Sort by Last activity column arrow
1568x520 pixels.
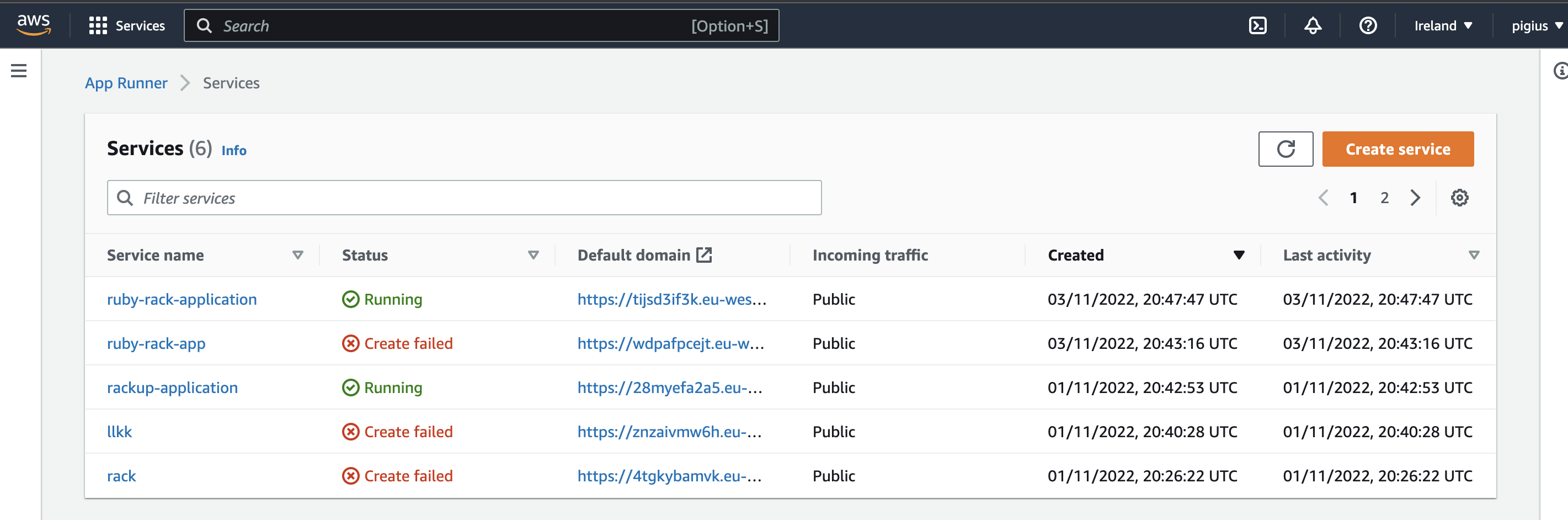coord(1474,255)
